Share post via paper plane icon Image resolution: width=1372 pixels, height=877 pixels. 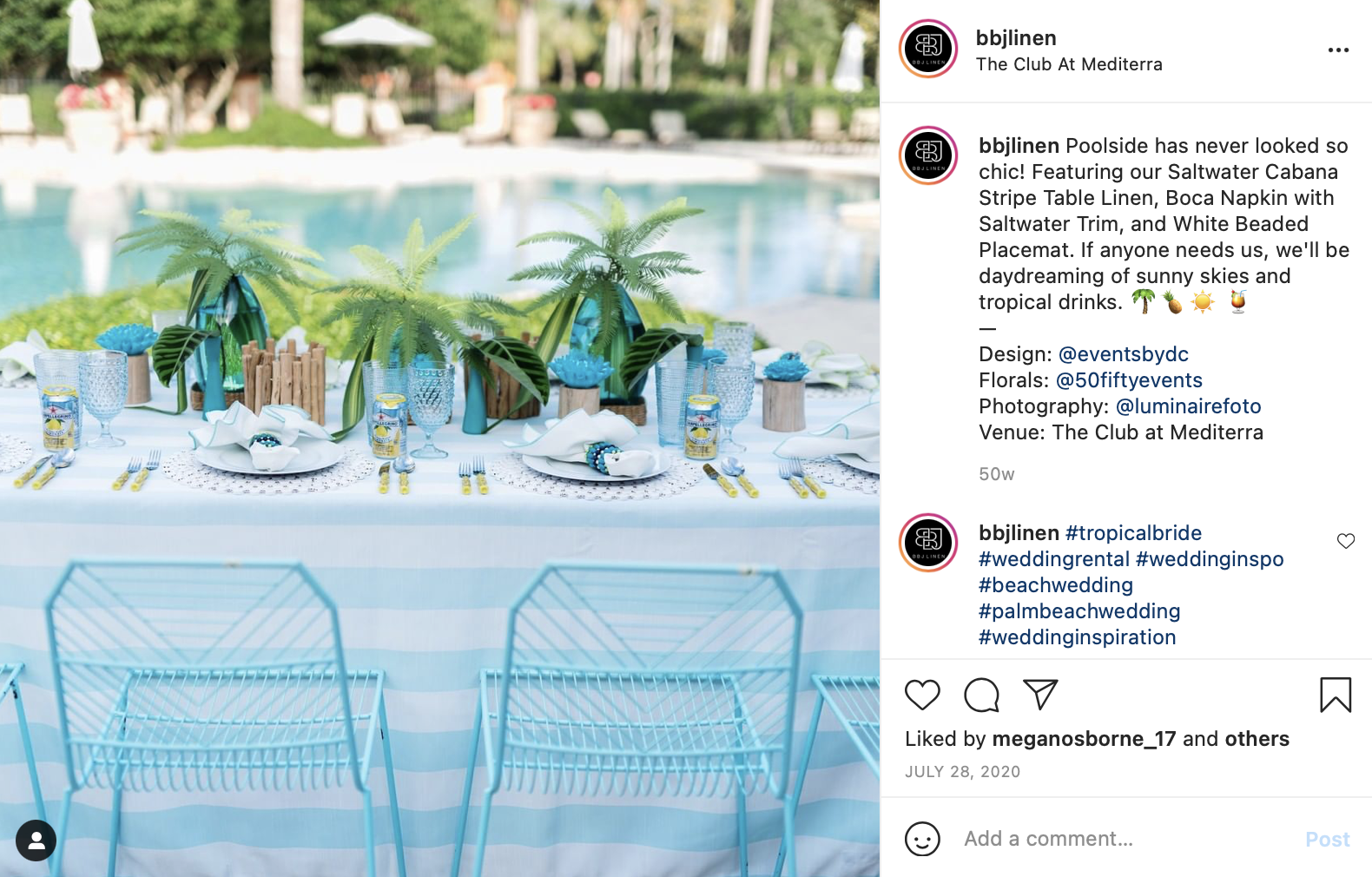(1040, 695)
